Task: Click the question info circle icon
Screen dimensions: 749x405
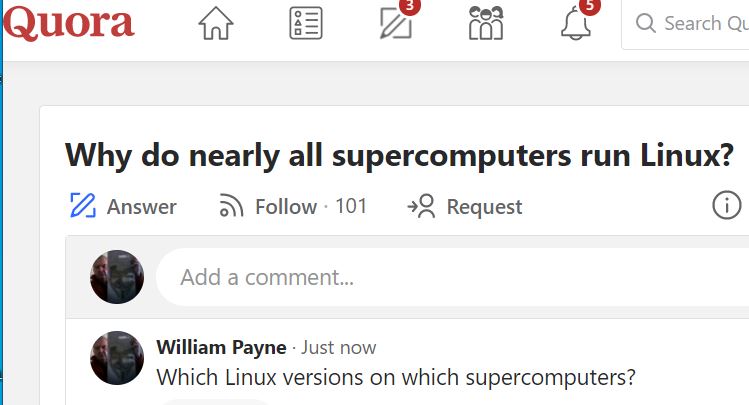Action: 727,205
